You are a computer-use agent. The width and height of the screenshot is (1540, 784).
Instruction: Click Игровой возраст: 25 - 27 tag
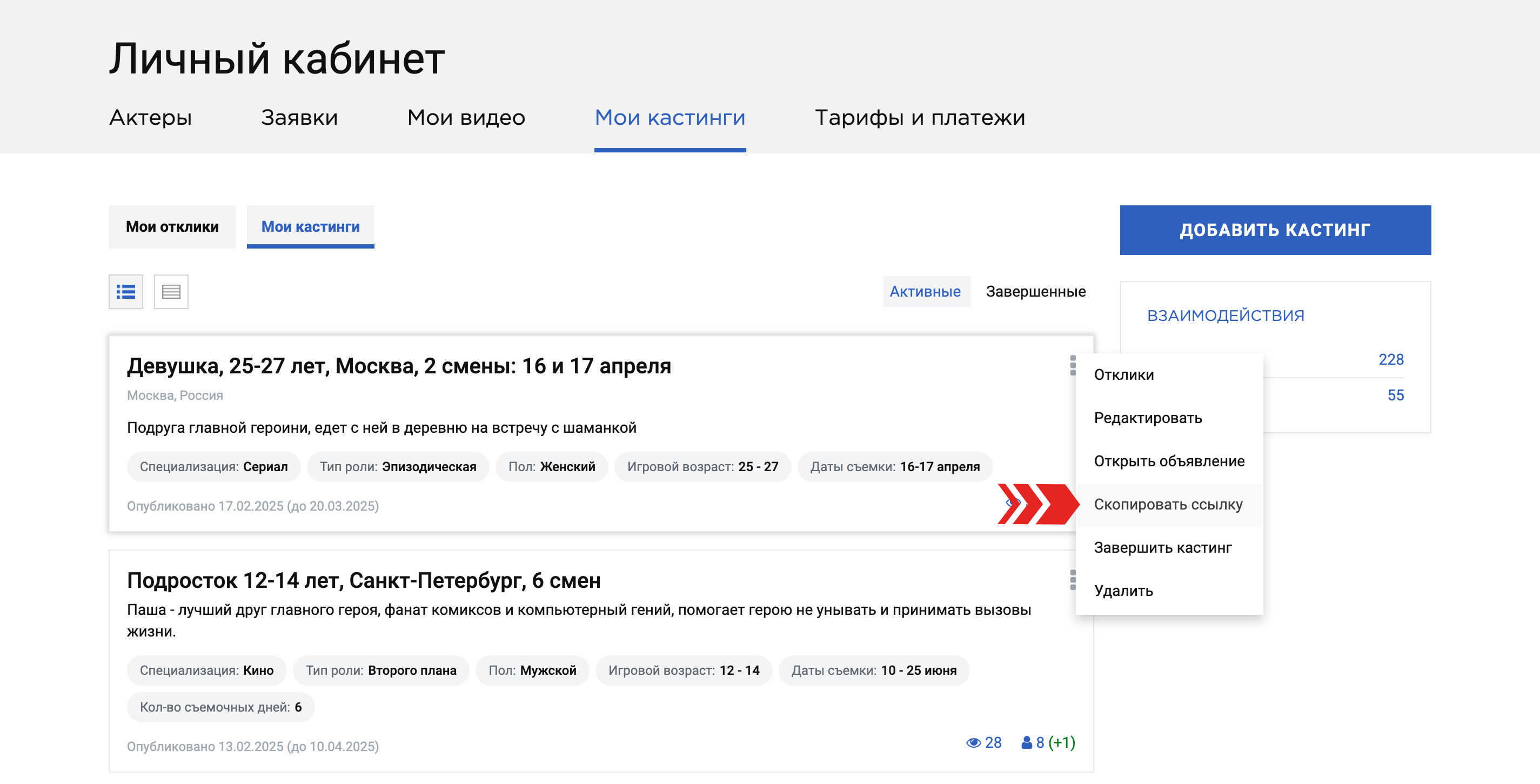702,467
